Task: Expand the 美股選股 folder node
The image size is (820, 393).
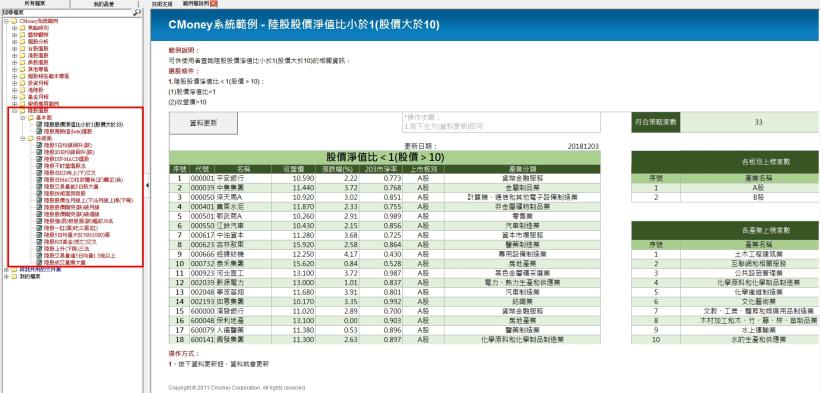Action: pyautogui.click(x=14, y=62)
